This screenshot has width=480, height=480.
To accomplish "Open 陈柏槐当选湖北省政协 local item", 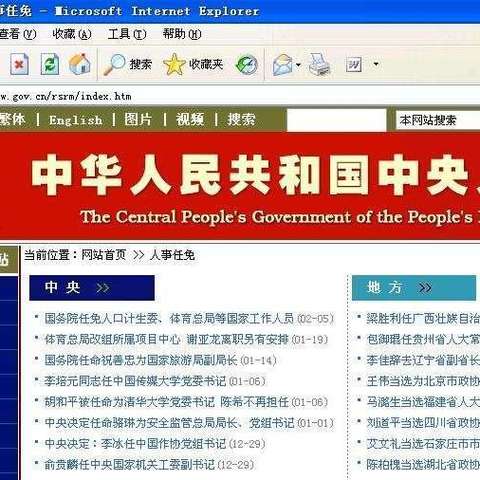I will pos(423,464).
